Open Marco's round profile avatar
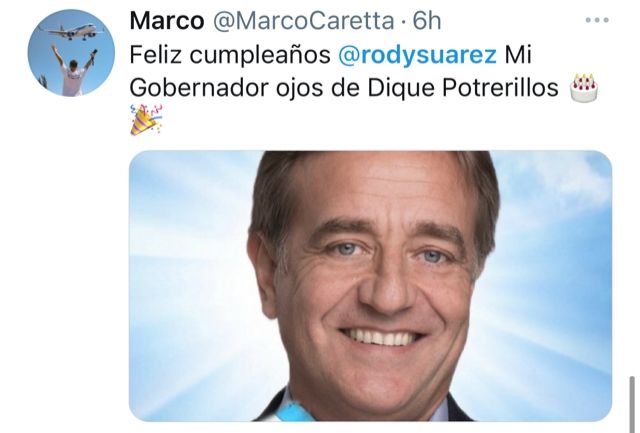Screen dimensions: 640x433 tap(71, 53)
